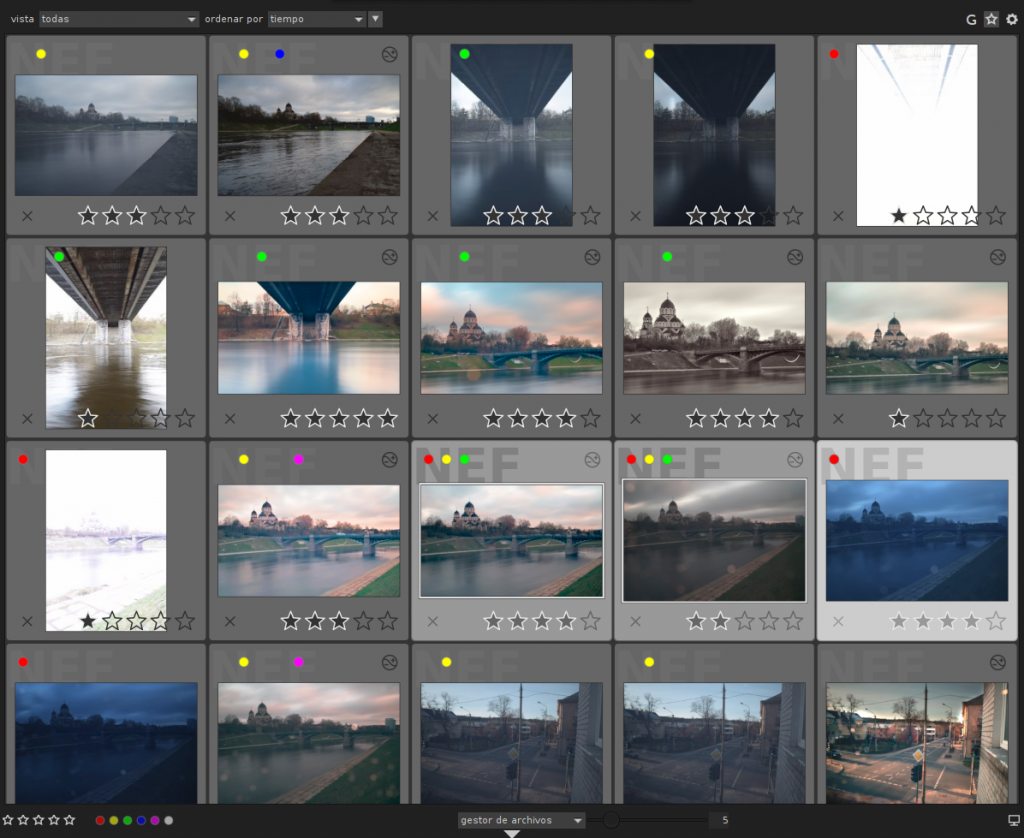Toggle red color label in bottom toolbar
Viewport: 1024px width, 838px height.
coord(100,821)
